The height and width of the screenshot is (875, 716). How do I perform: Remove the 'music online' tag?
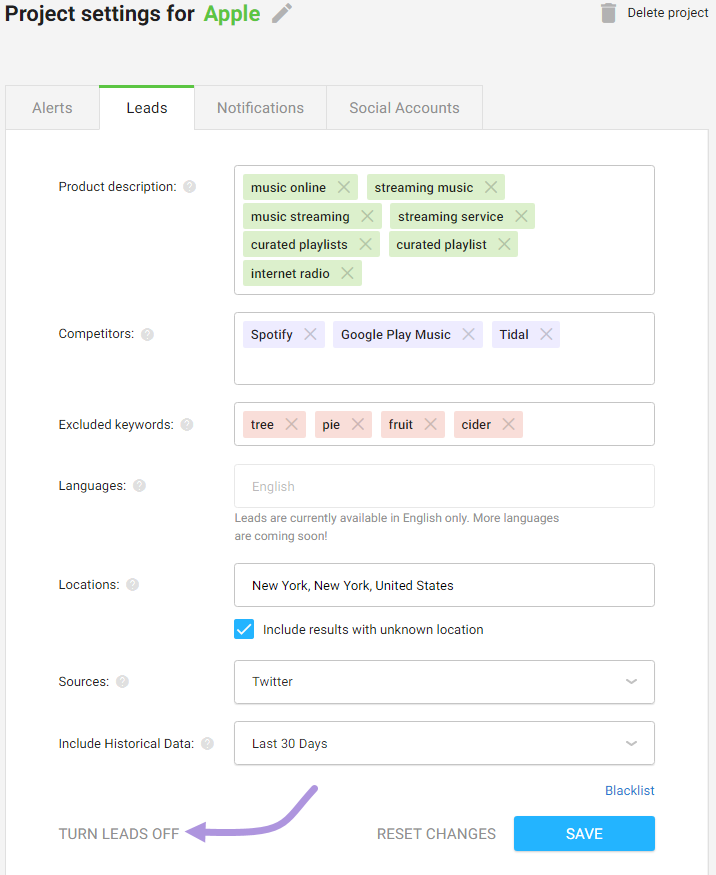point(344,188)
